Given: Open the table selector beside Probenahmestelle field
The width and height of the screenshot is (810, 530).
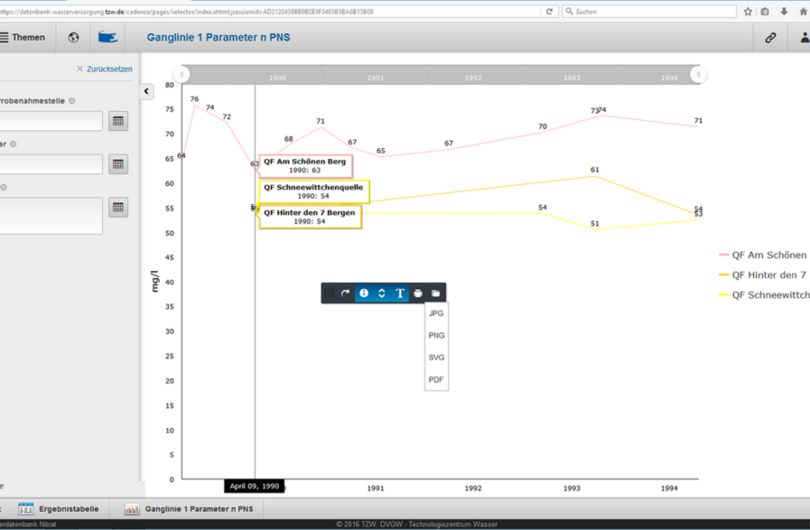Looking at the screenshot, I should coord(118,121).
